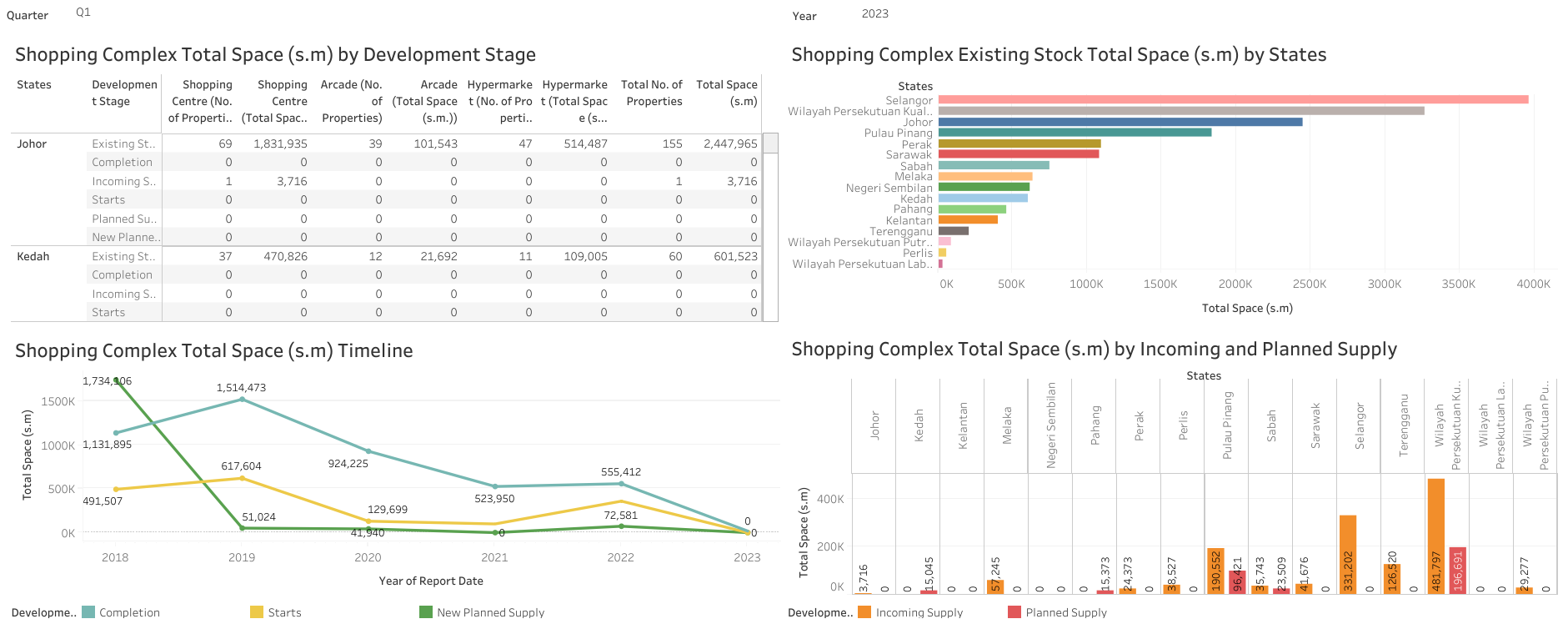1568x629 pixels.
Task: Select the Kelantan orange bar in states chart
Action: (968, 220)
